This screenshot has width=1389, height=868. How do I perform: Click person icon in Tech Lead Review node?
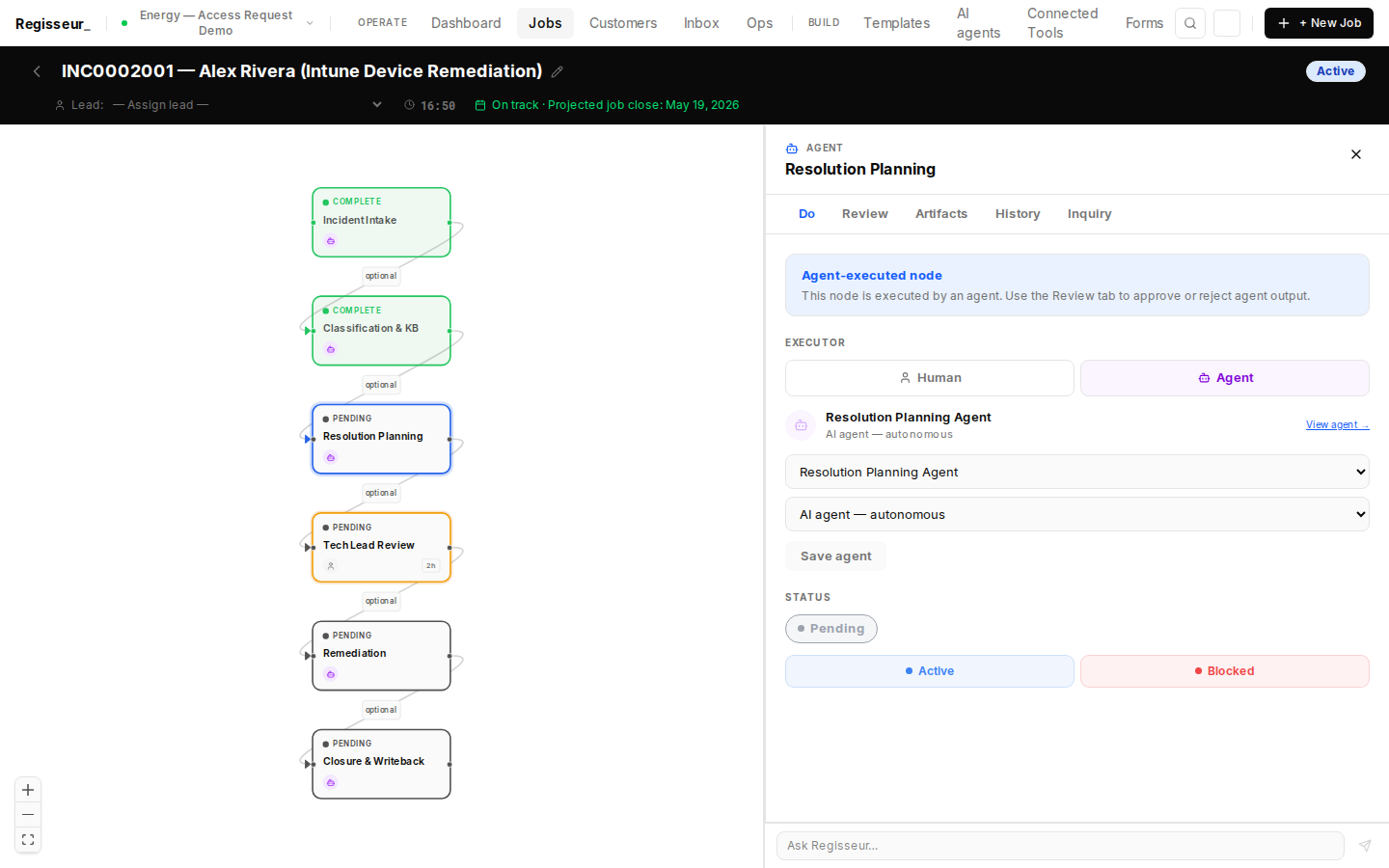coord(331,566)
